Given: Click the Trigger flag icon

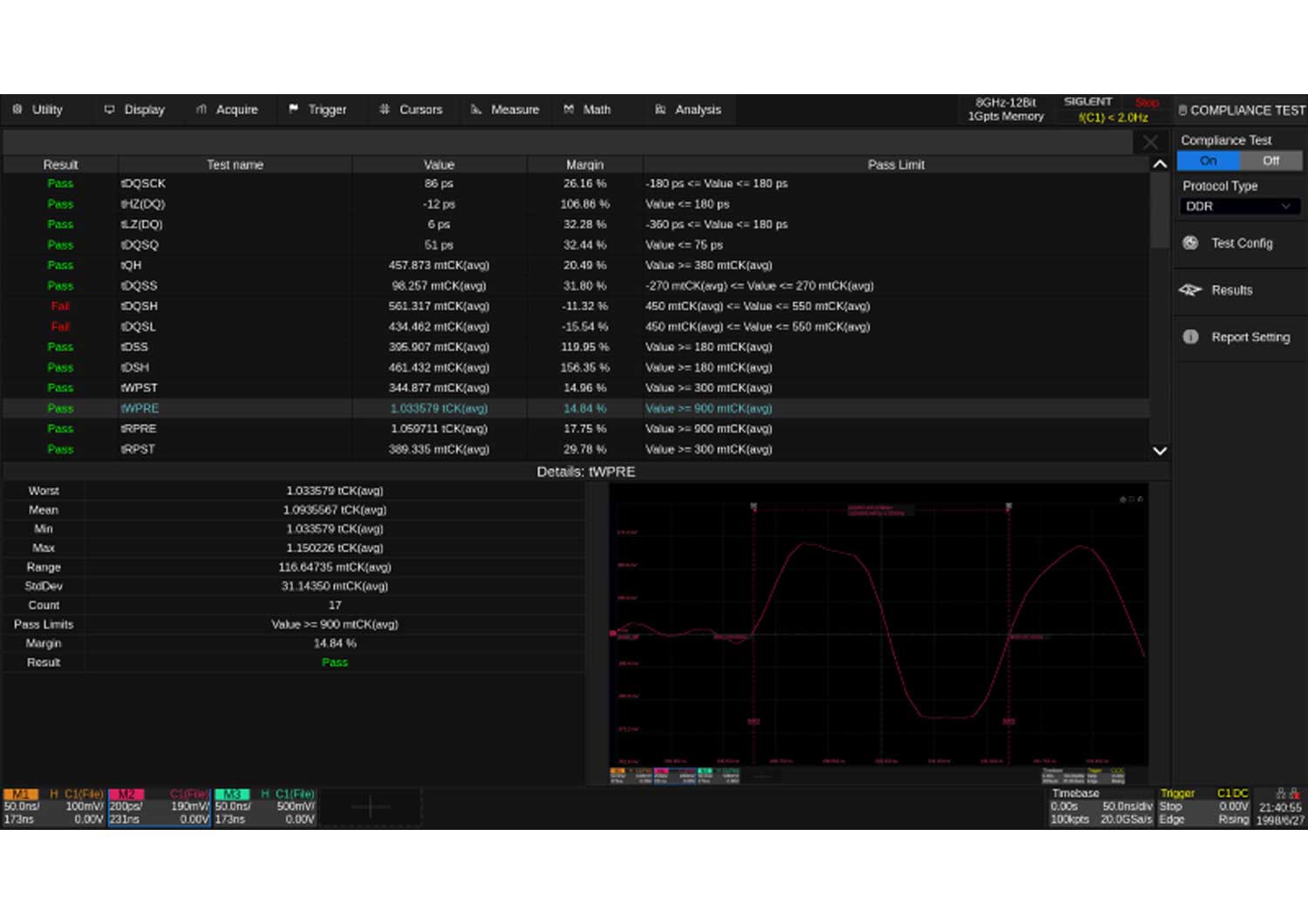Looking at the screenshot, I should (293, 109).
